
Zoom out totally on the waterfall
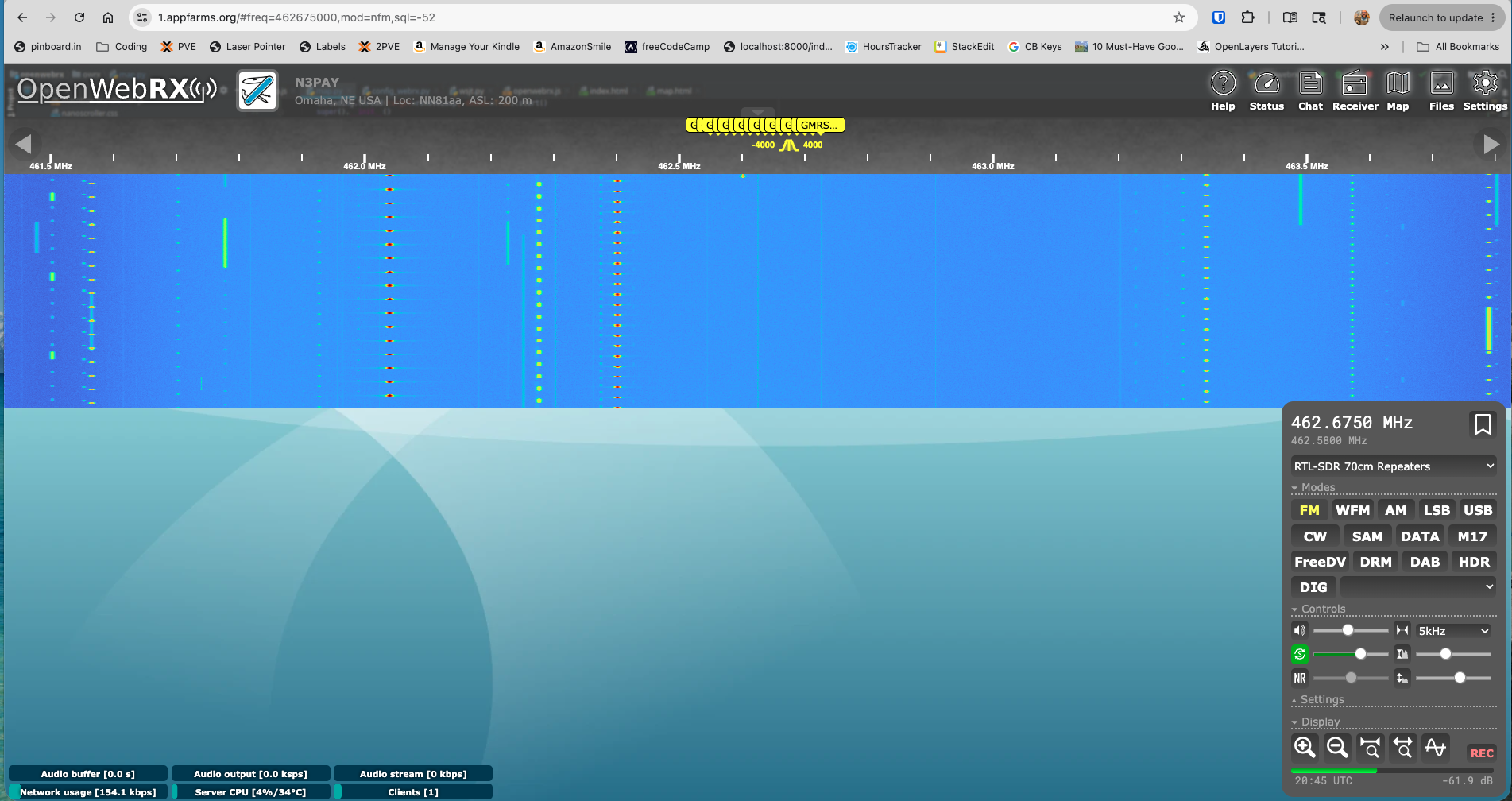pos(1402,747)
